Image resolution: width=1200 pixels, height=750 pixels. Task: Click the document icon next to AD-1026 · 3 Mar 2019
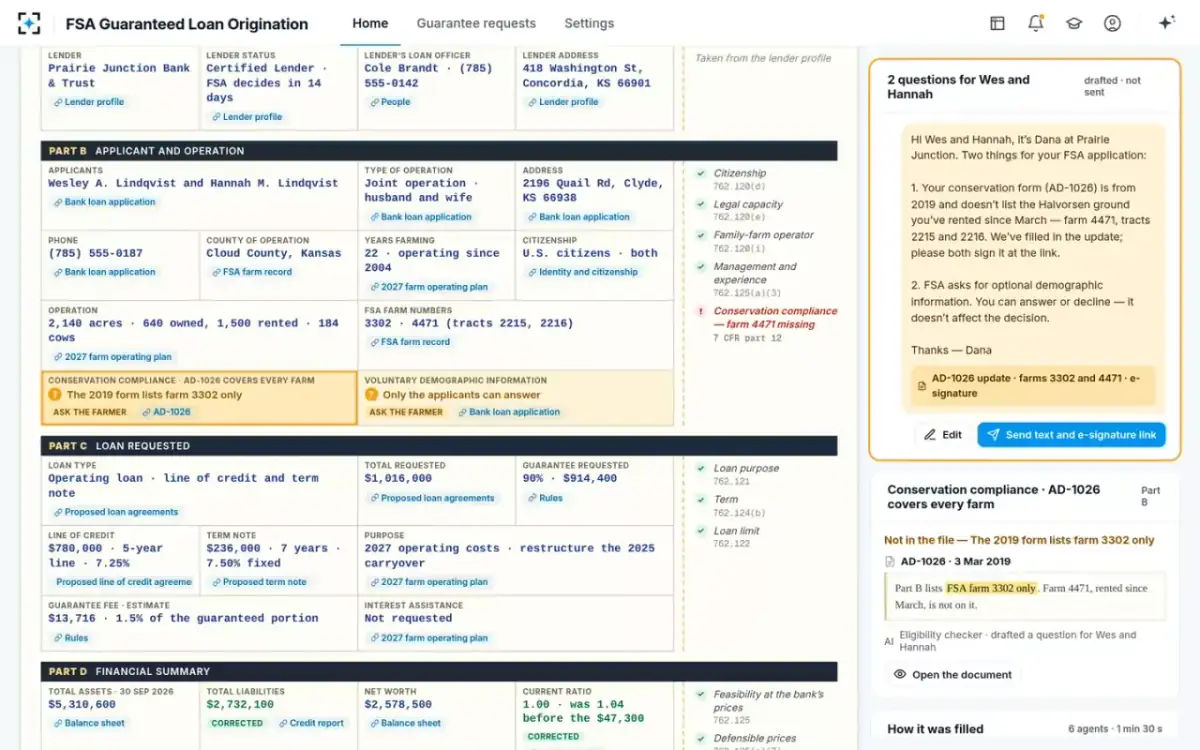click(890, 562)
